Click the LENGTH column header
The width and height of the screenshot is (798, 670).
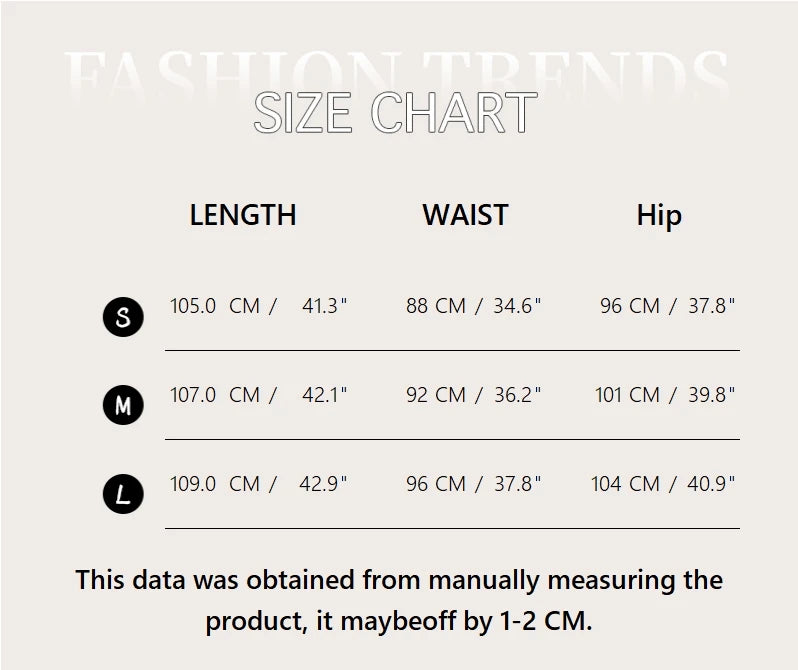(243, 215)
